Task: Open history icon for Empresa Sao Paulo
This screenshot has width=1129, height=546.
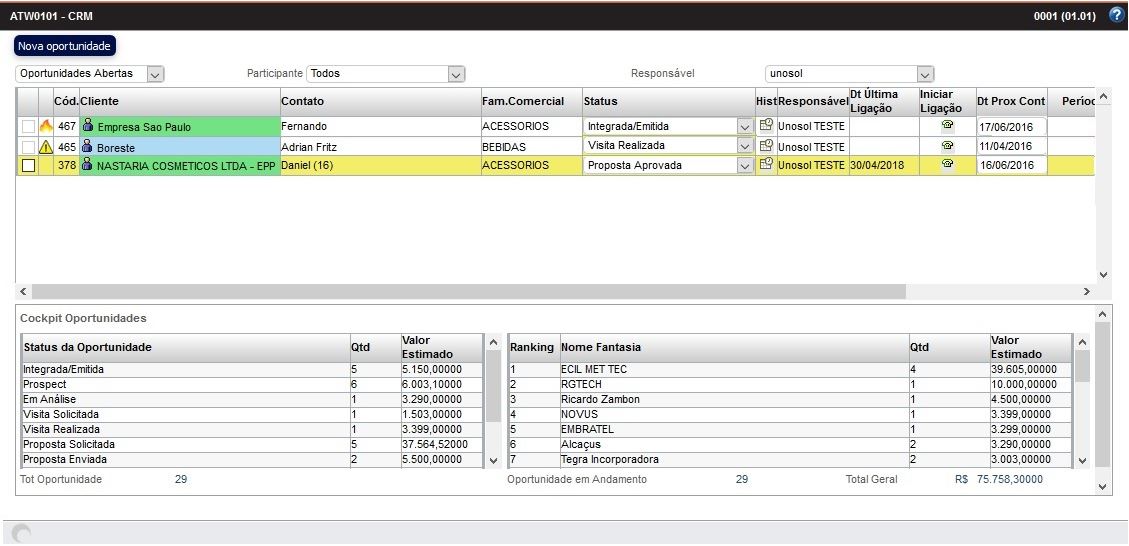Action: [x=766, y=126]
